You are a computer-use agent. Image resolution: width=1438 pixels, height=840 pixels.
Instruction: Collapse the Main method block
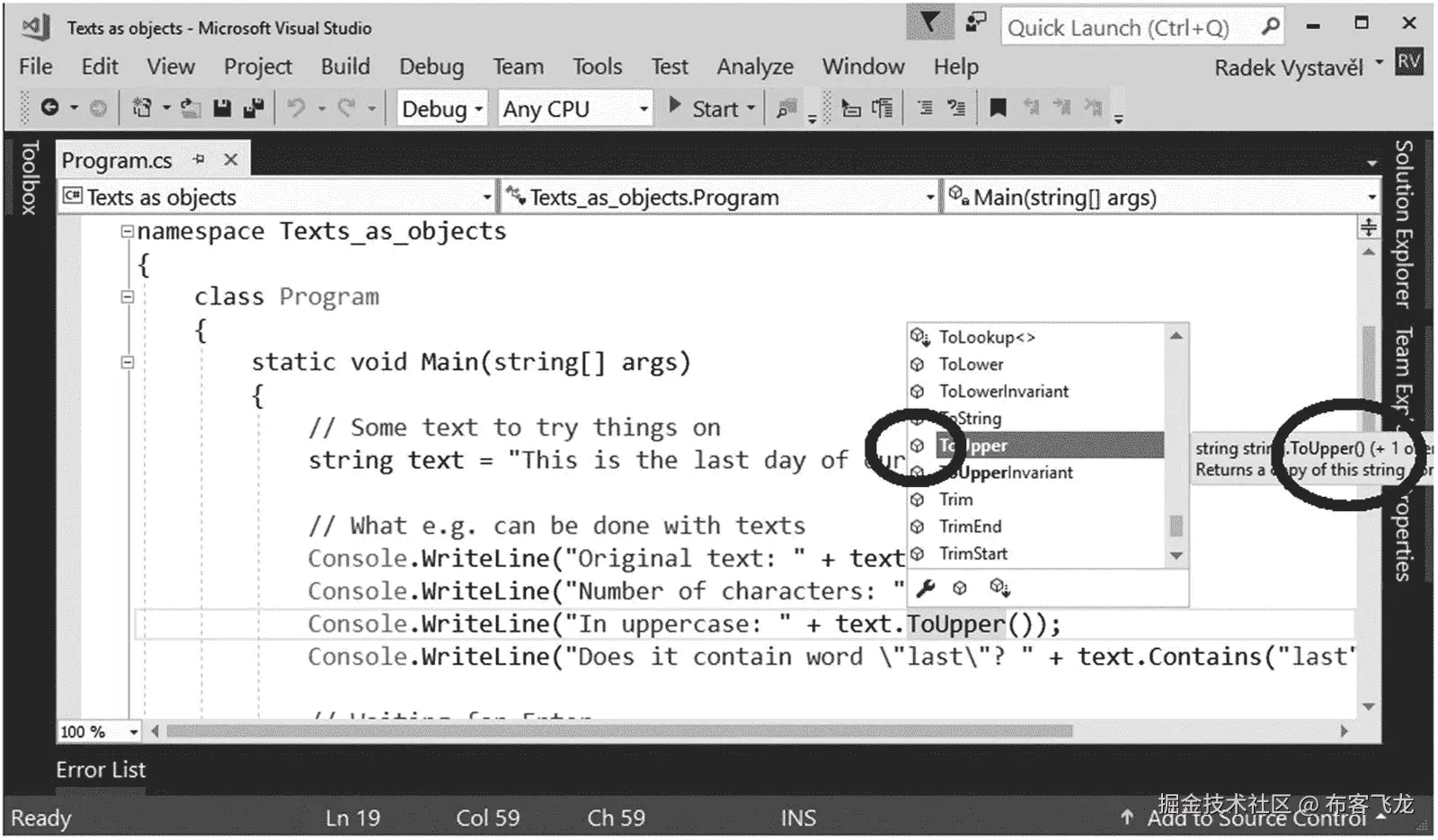[128, 362]
